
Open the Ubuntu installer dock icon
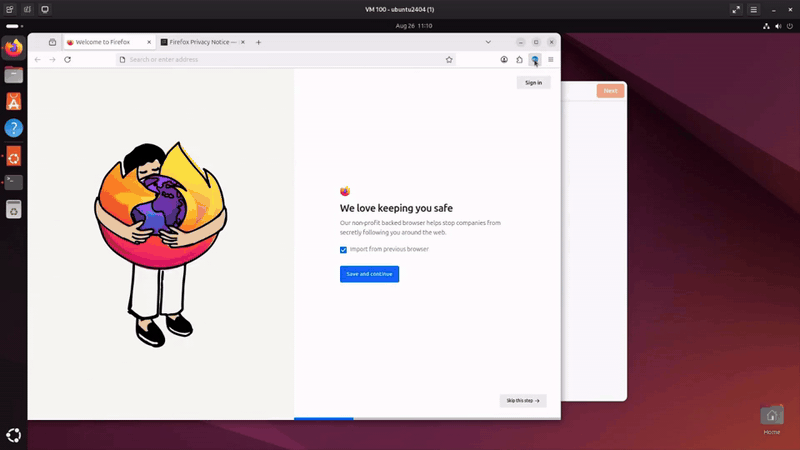(14, 156)
